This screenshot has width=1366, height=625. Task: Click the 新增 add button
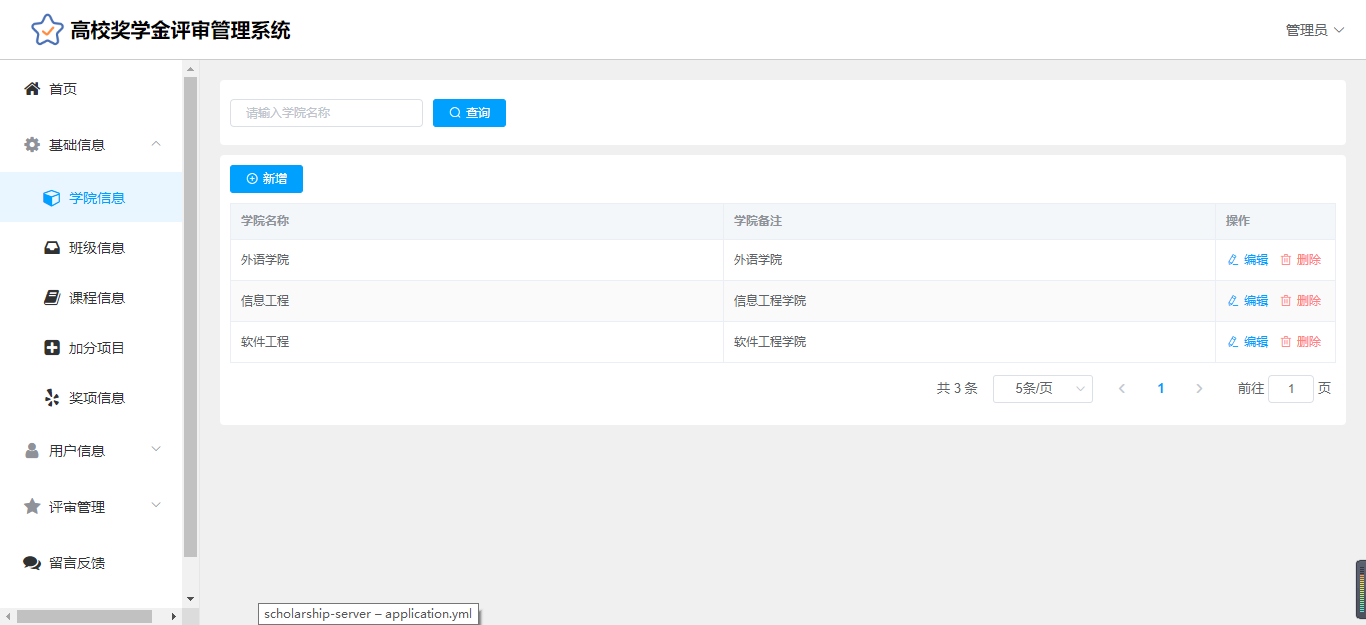[266, 179]
